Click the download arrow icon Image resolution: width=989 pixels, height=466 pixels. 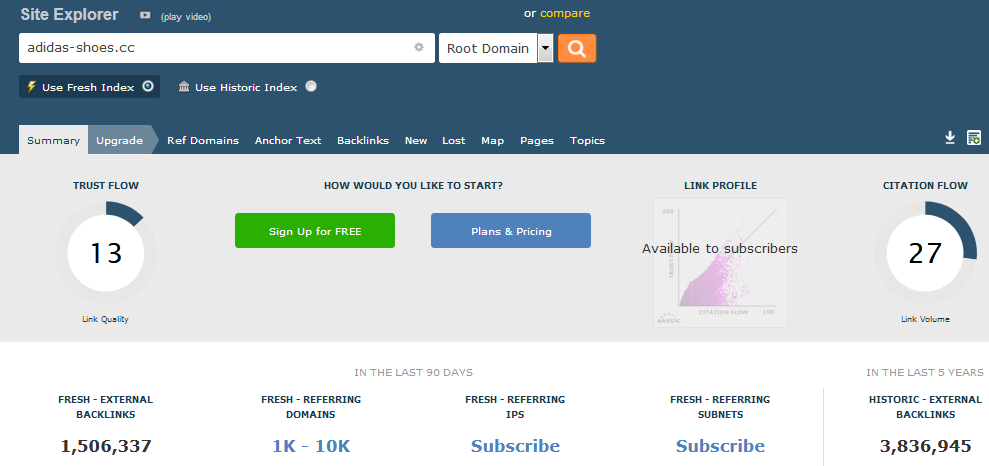(950, 137)
